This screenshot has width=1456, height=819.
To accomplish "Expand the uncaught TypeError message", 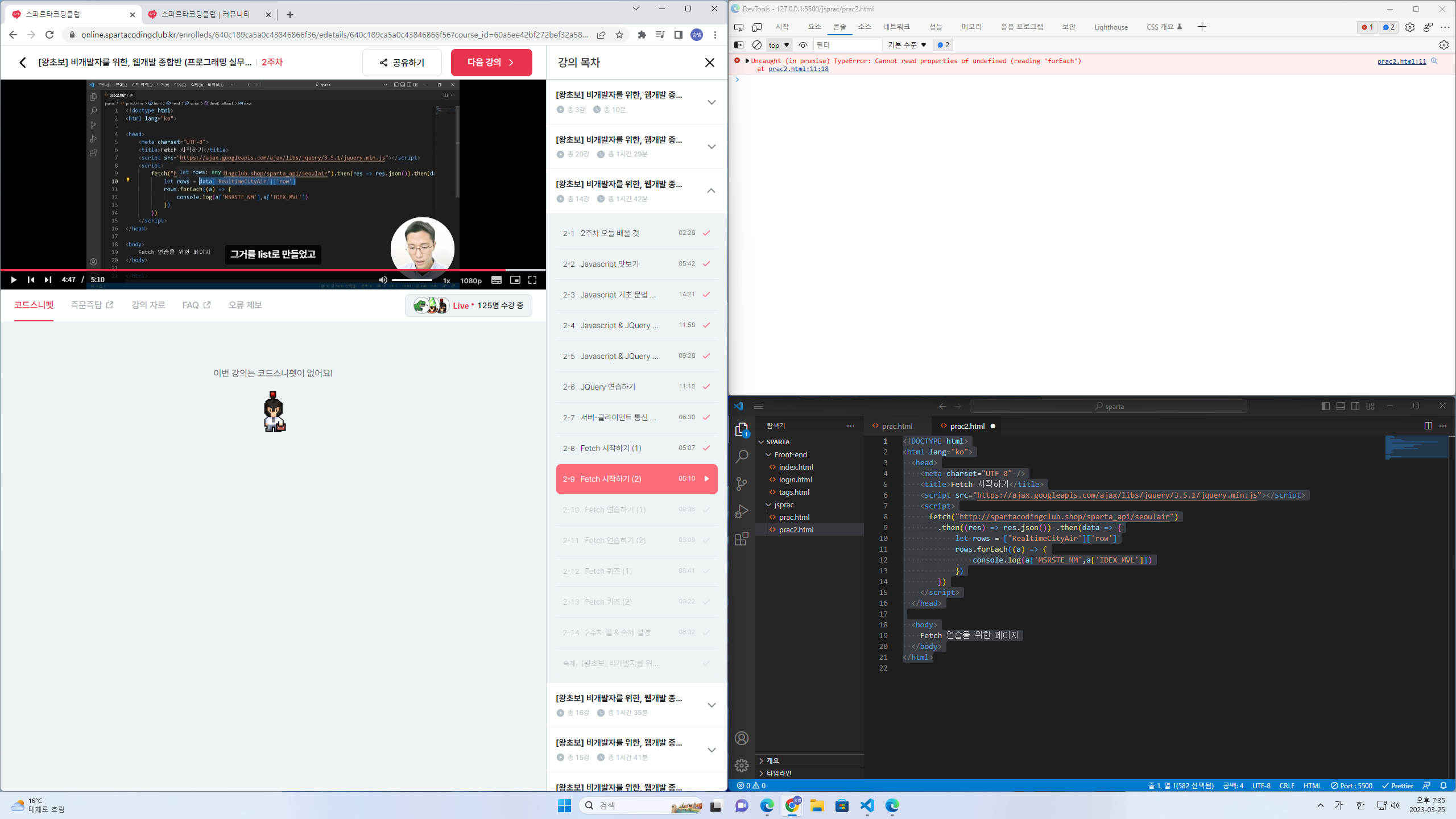I will tap(747, 61).
